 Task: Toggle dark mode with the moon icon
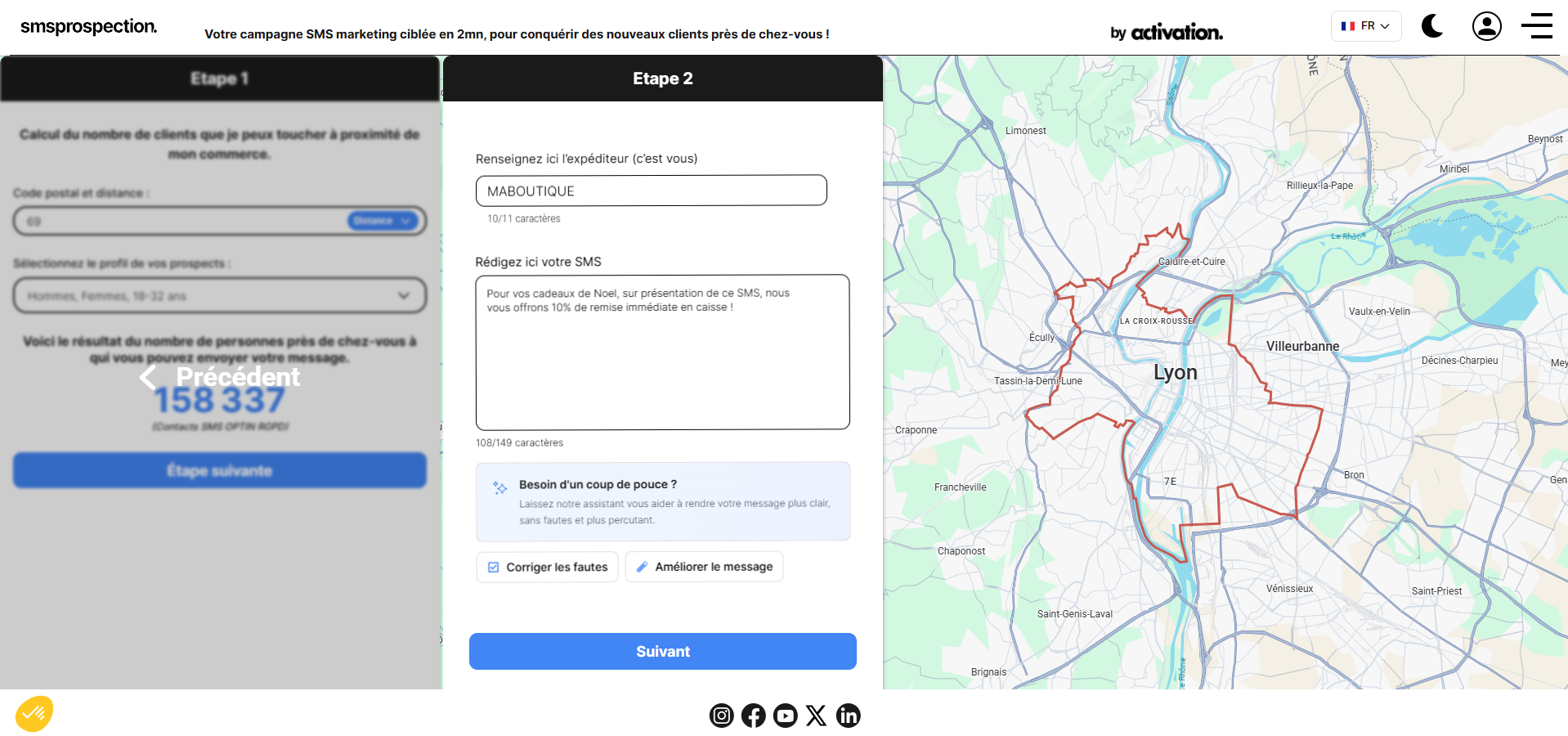point(1431,26)
